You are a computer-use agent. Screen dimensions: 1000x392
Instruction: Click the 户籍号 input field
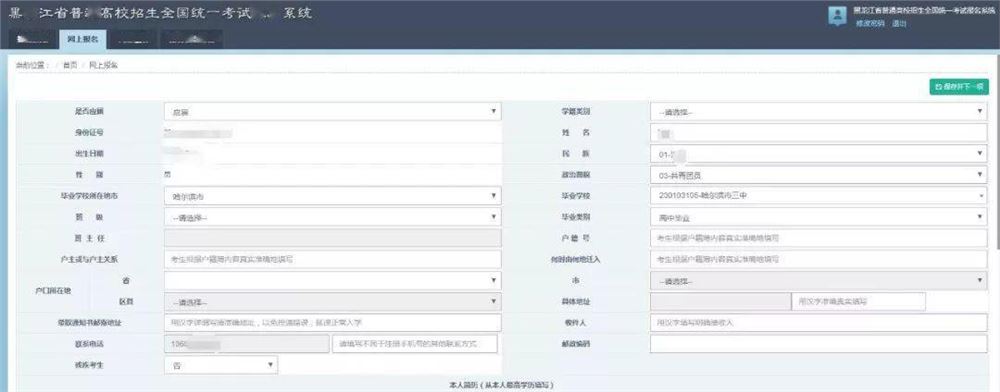tap(818, 238)
